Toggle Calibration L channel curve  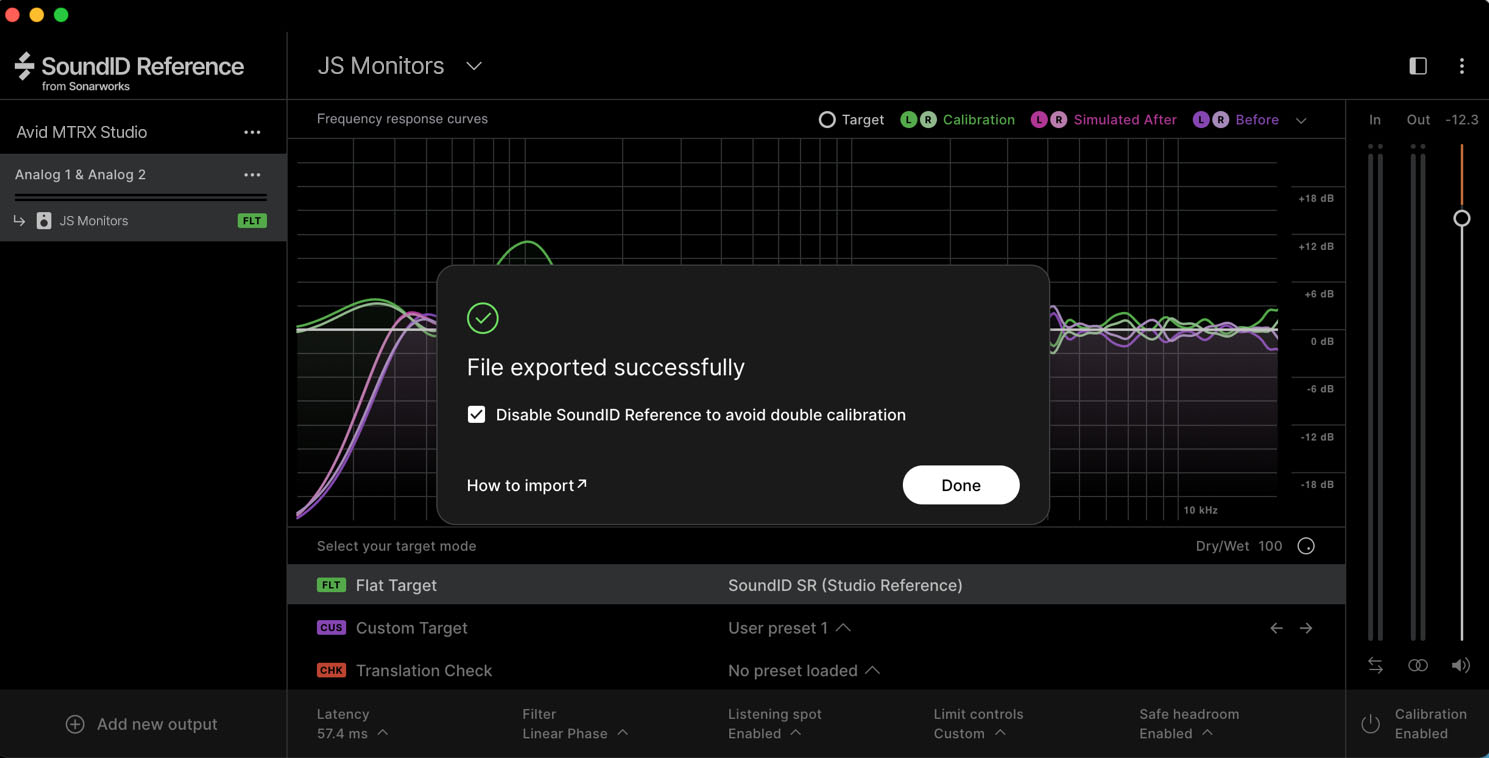pyautogui.click(x=909, y=120)
